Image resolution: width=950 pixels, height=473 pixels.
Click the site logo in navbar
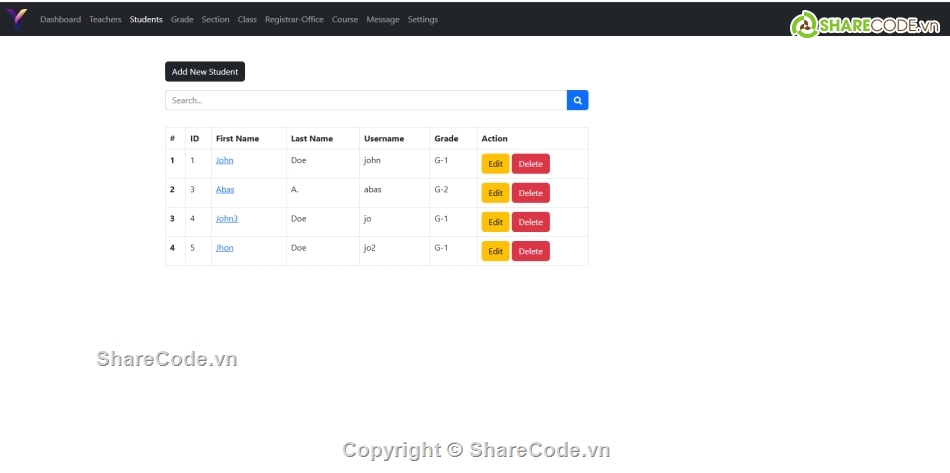pos(18,19)
